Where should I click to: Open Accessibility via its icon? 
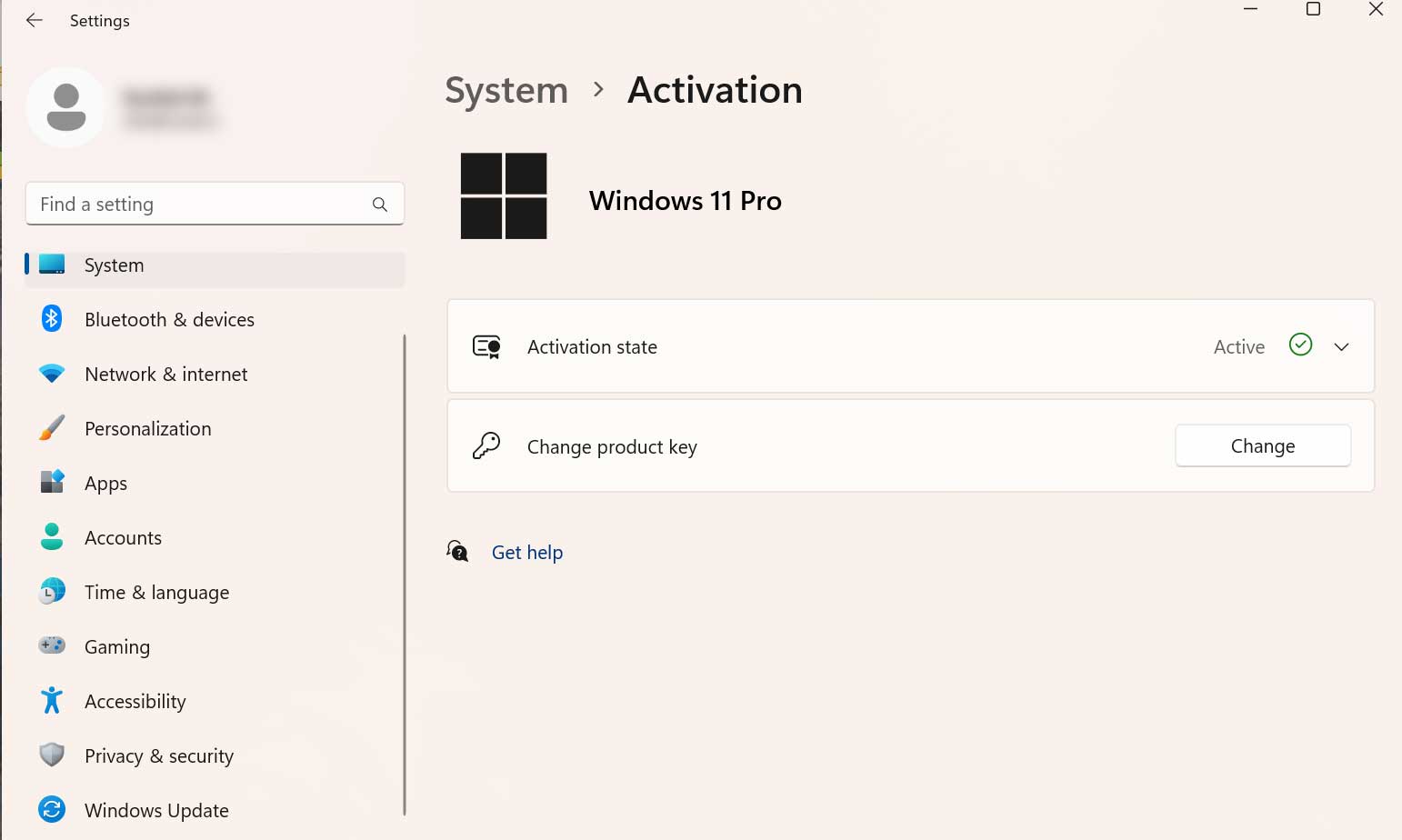(x=52, y=700)
